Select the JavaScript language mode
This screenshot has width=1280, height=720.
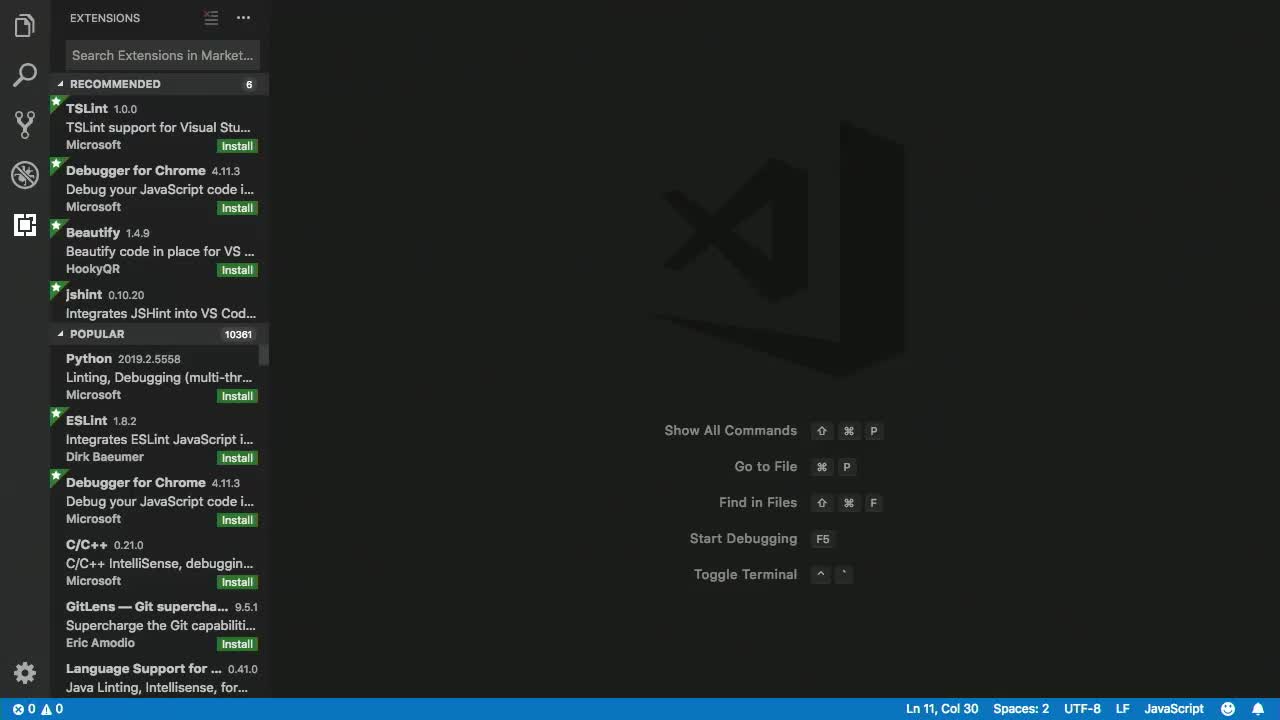(1173, 708)
